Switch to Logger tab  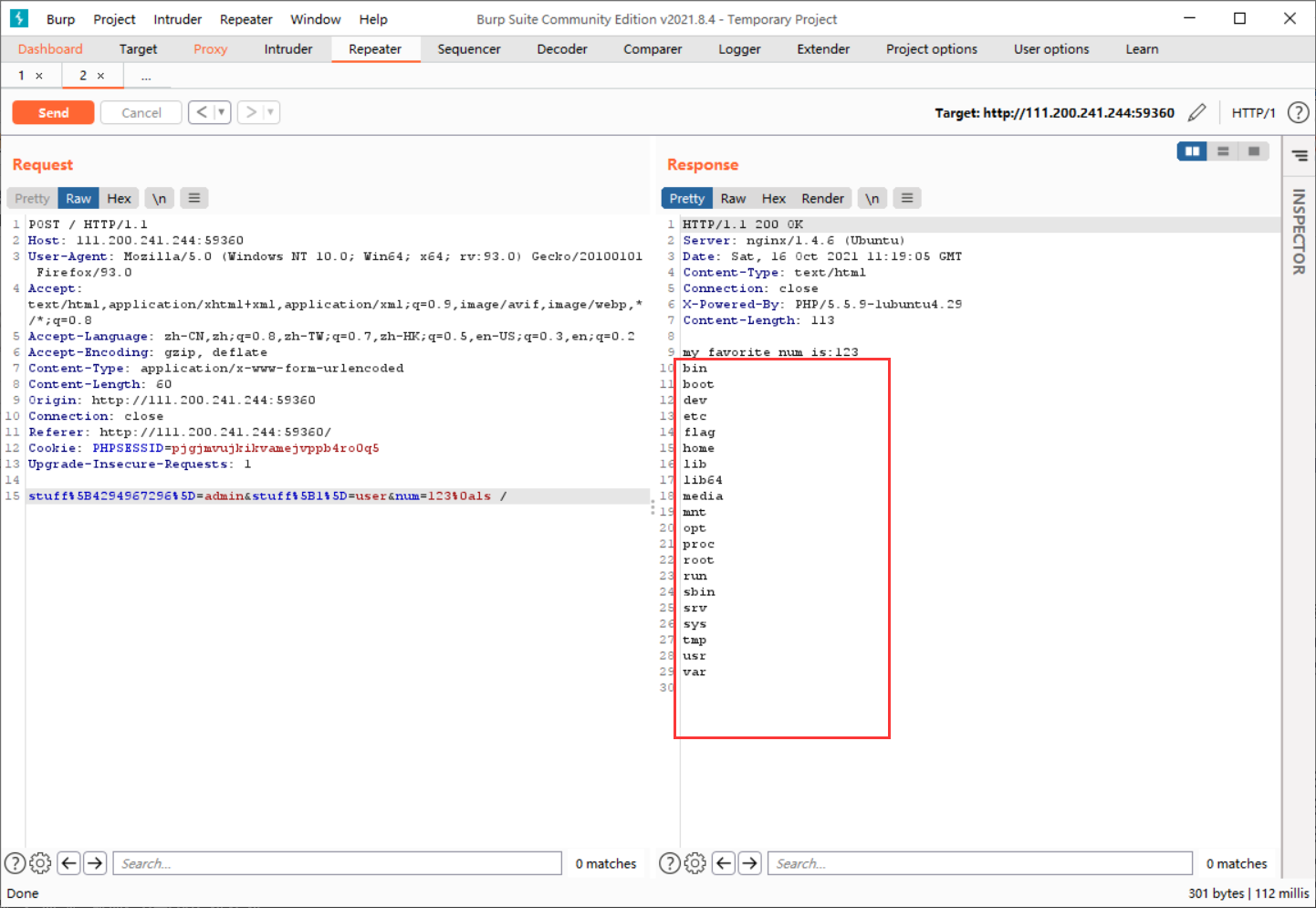coord(739,49)
